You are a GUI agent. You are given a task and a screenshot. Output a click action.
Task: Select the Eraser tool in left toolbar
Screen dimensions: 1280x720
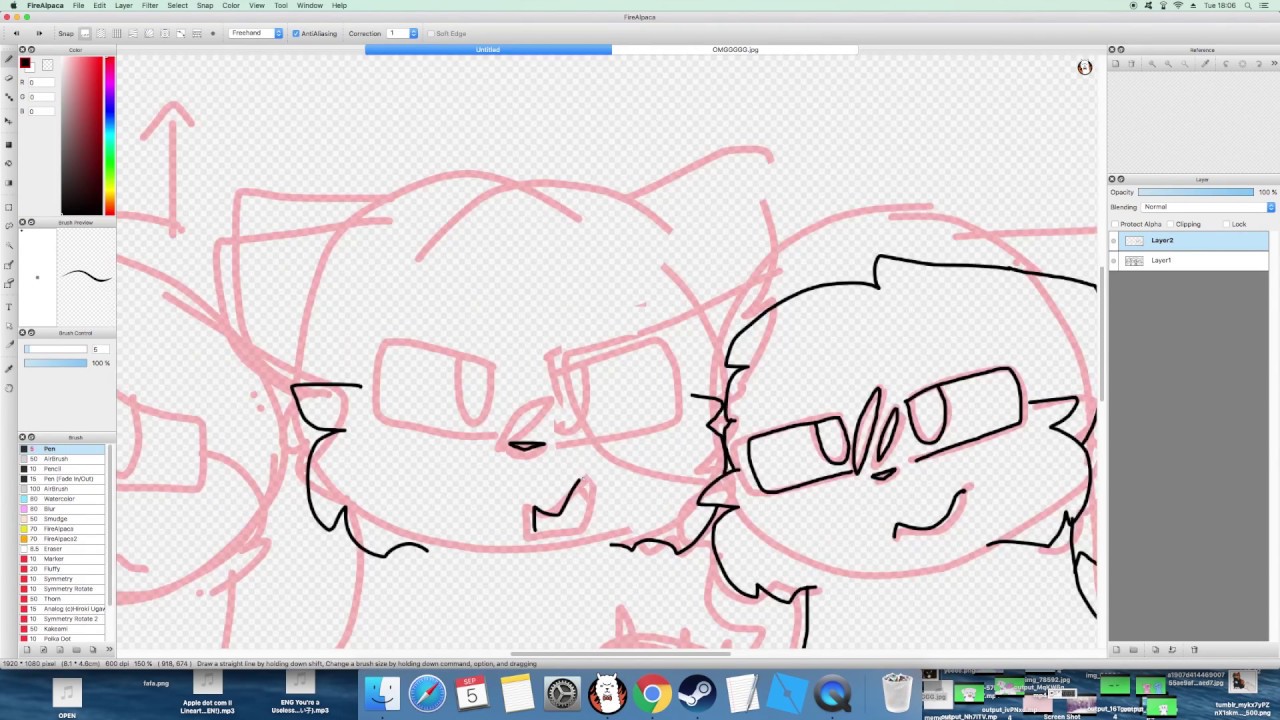point(9,77)
